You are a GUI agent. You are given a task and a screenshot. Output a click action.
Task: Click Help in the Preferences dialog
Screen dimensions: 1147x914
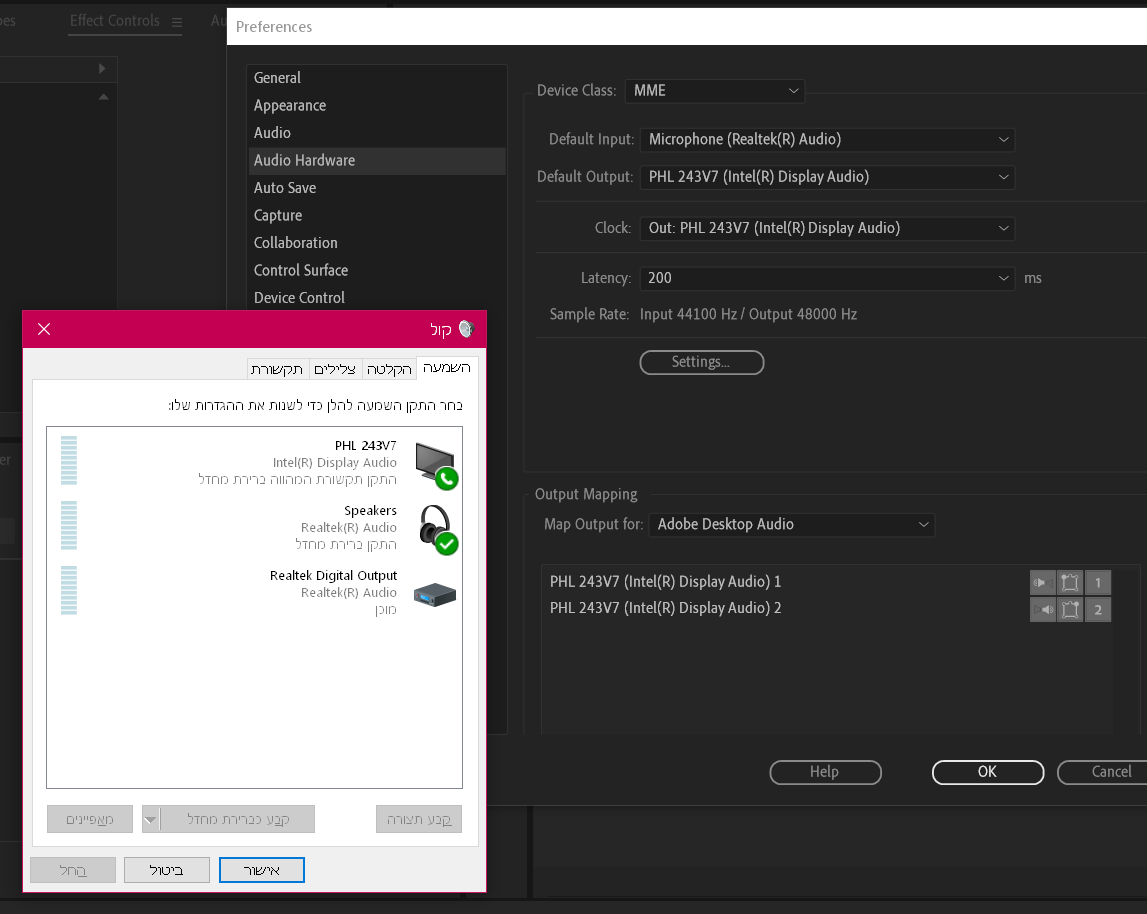(825, 772)
